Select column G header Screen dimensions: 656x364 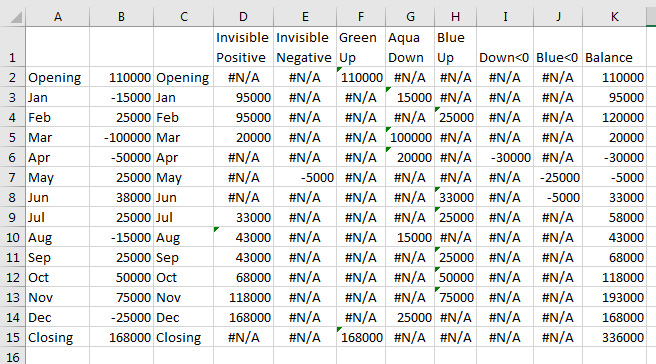click(x=410, y=17)
